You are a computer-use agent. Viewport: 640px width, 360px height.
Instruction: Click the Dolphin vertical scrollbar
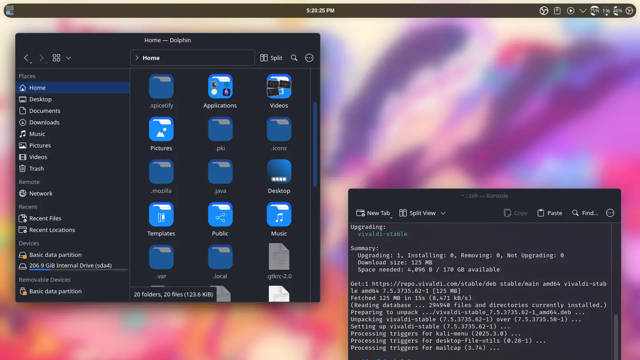coord(315,144)
